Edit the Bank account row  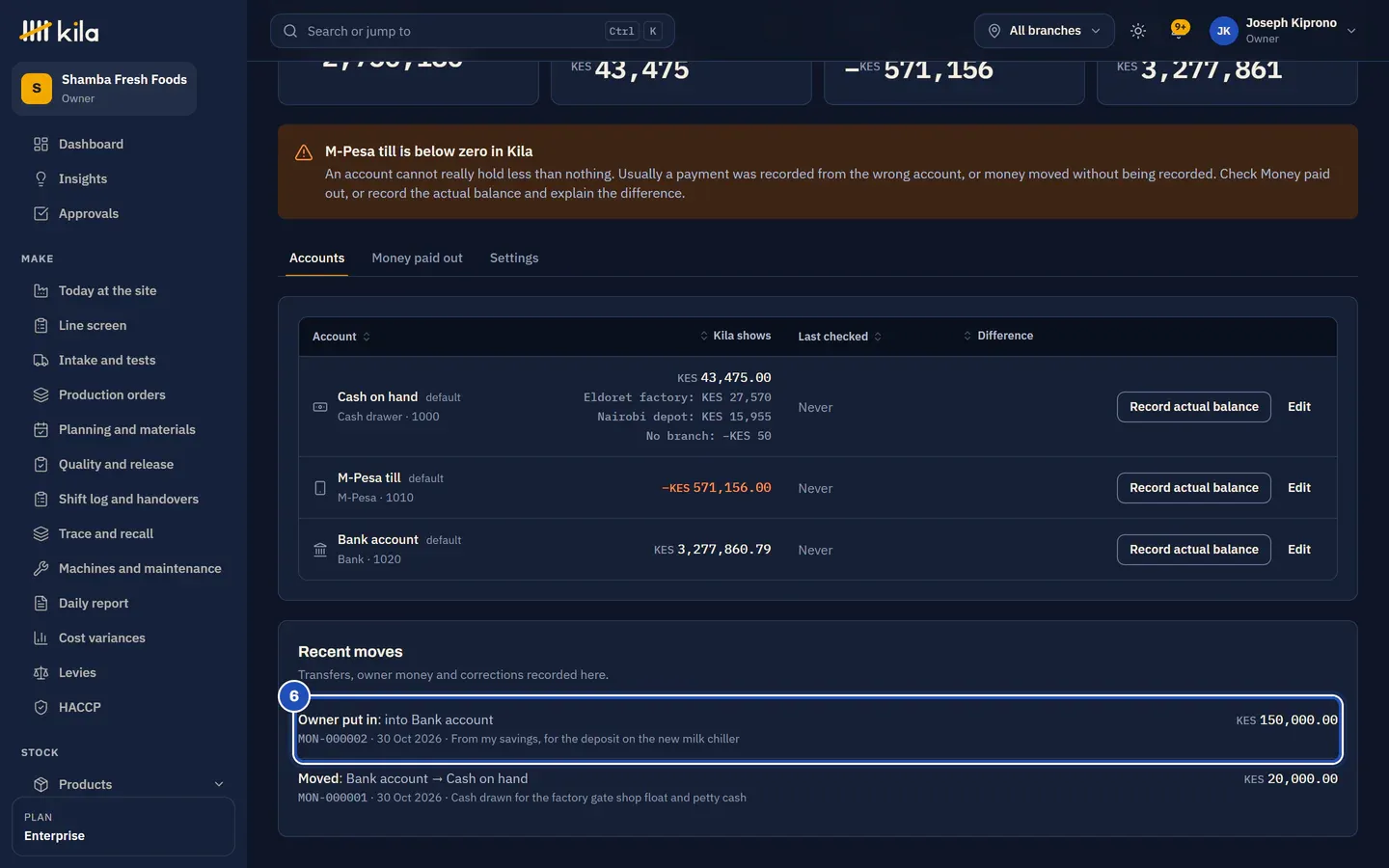[1299, 550]
